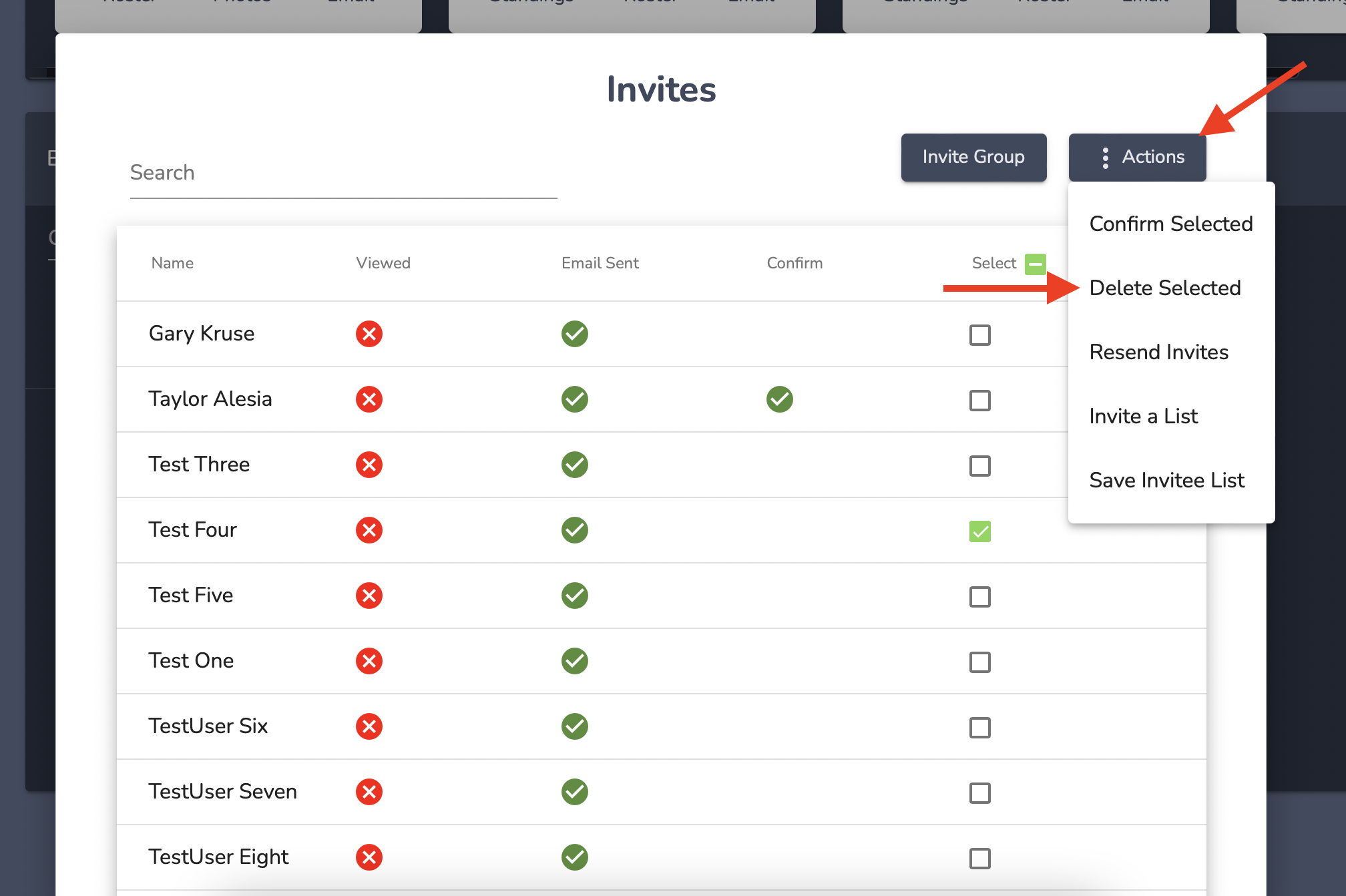This screenshot has height=896, width=1346.
Task: Toggle the Select all header checkbox
Action: pyautogui.click(x=1036, y=264)
